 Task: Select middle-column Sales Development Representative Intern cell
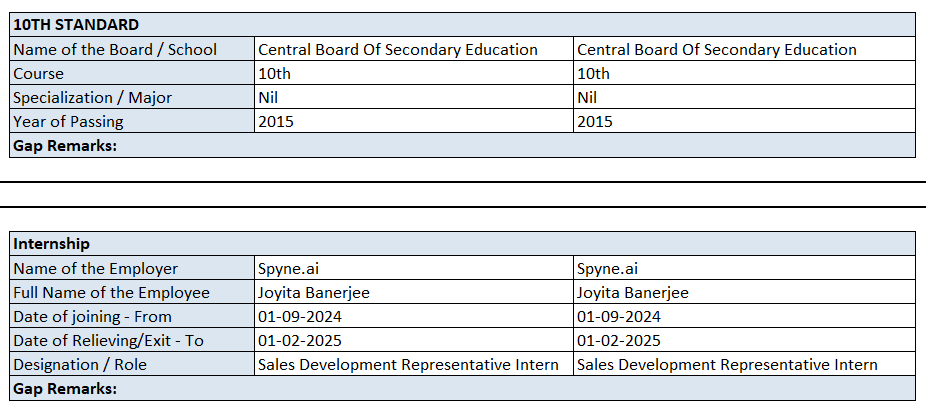coord(408,364)
